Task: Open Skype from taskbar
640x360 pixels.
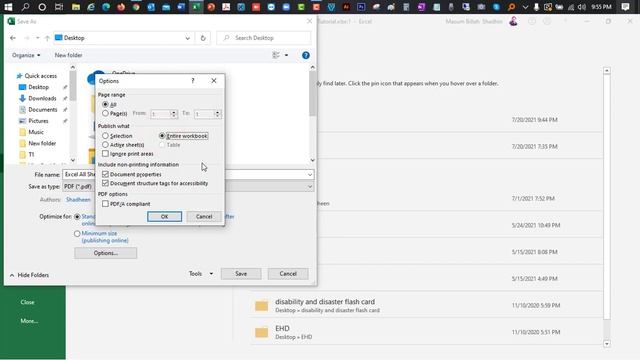Action: coord(496,7)
